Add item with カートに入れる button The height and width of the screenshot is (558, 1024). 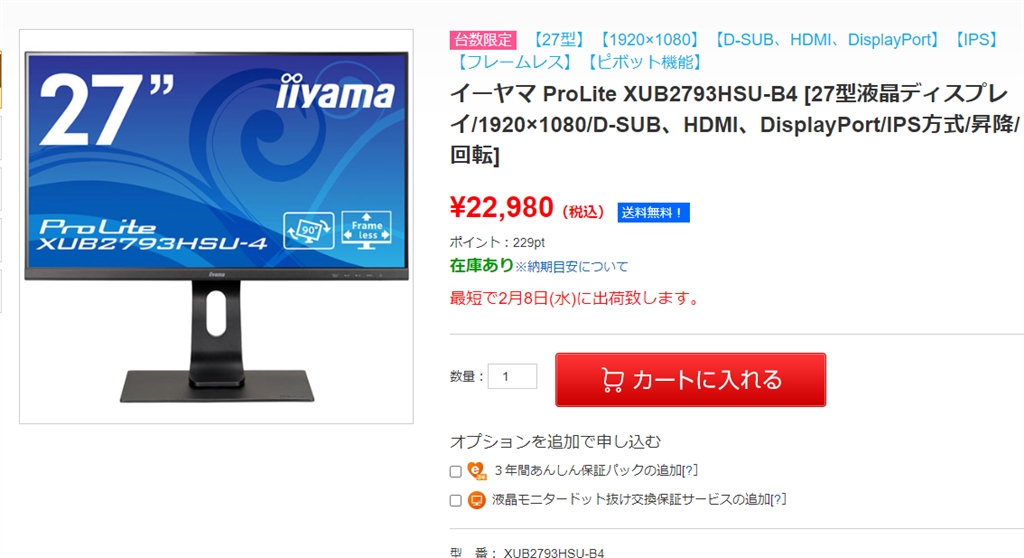coord(690,380)
